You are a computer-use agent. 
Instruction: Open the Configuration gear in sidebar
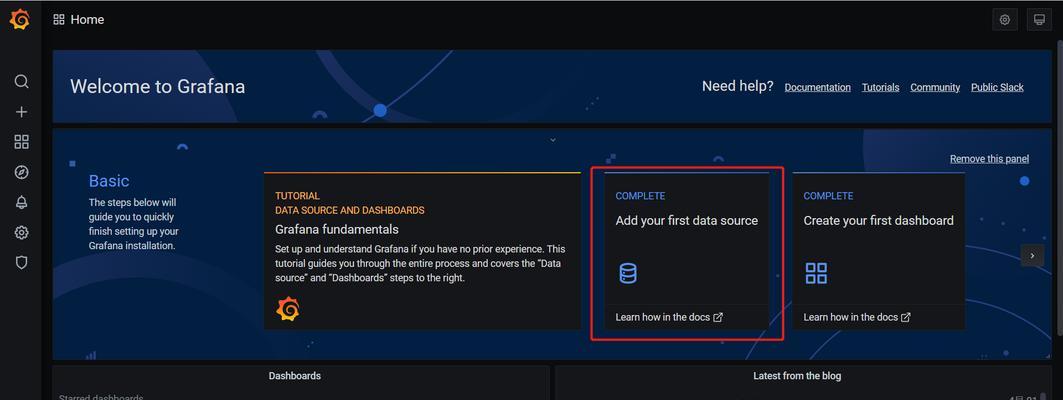pyautogui.click(x=22, y=233)
